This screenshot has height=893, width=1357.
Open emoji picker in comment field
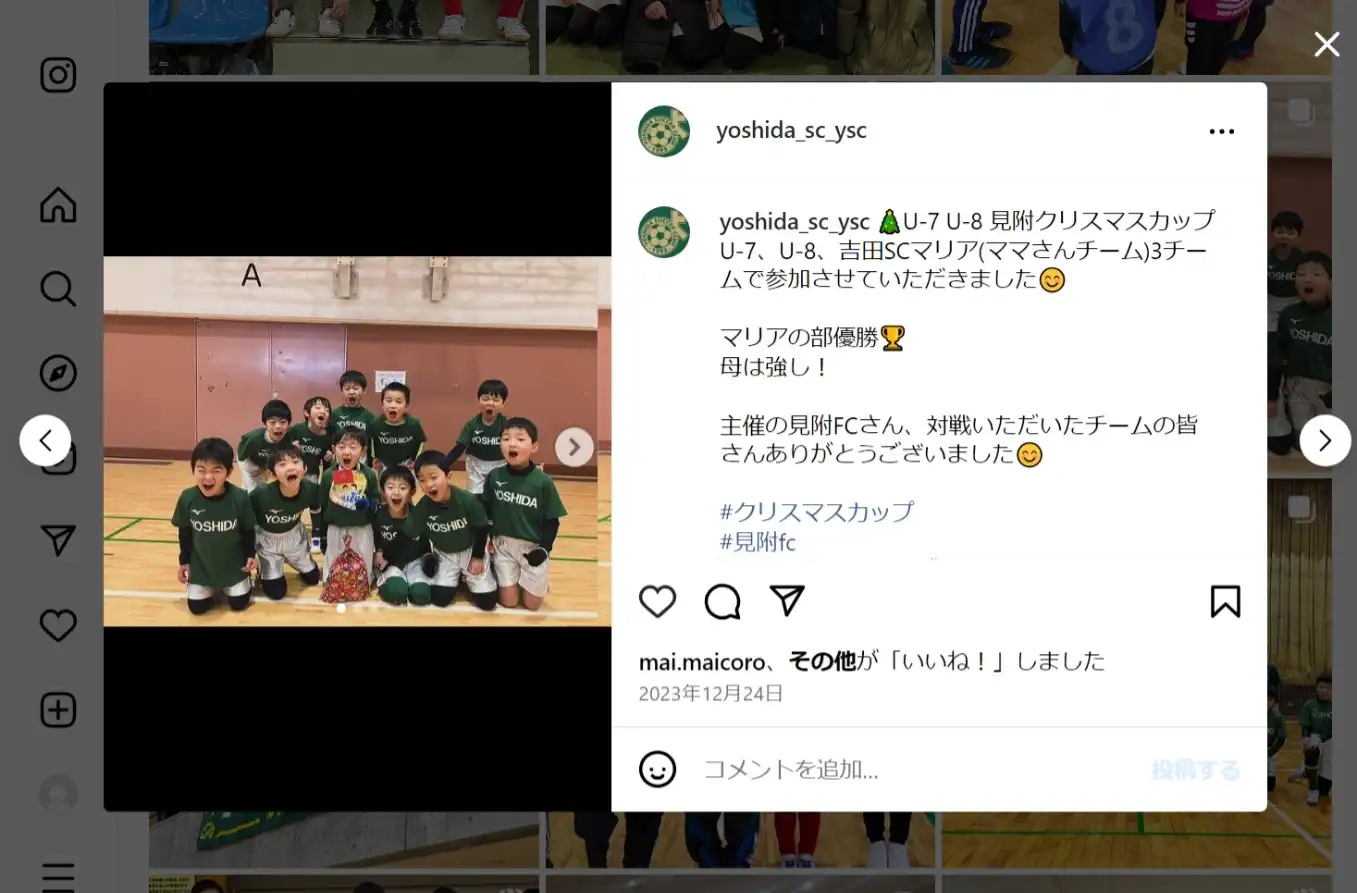pos(657,769)
